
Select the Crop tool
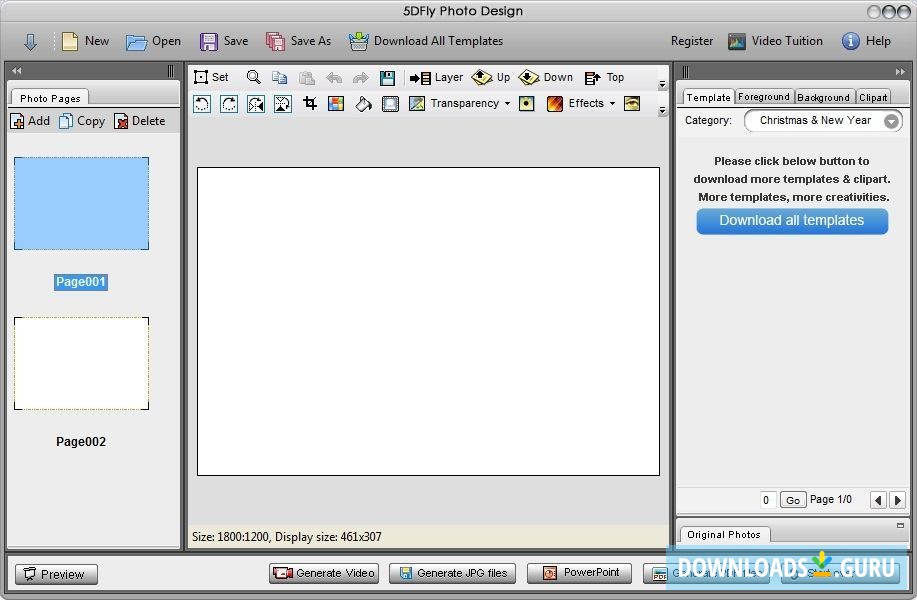click(x=310, y=104)
